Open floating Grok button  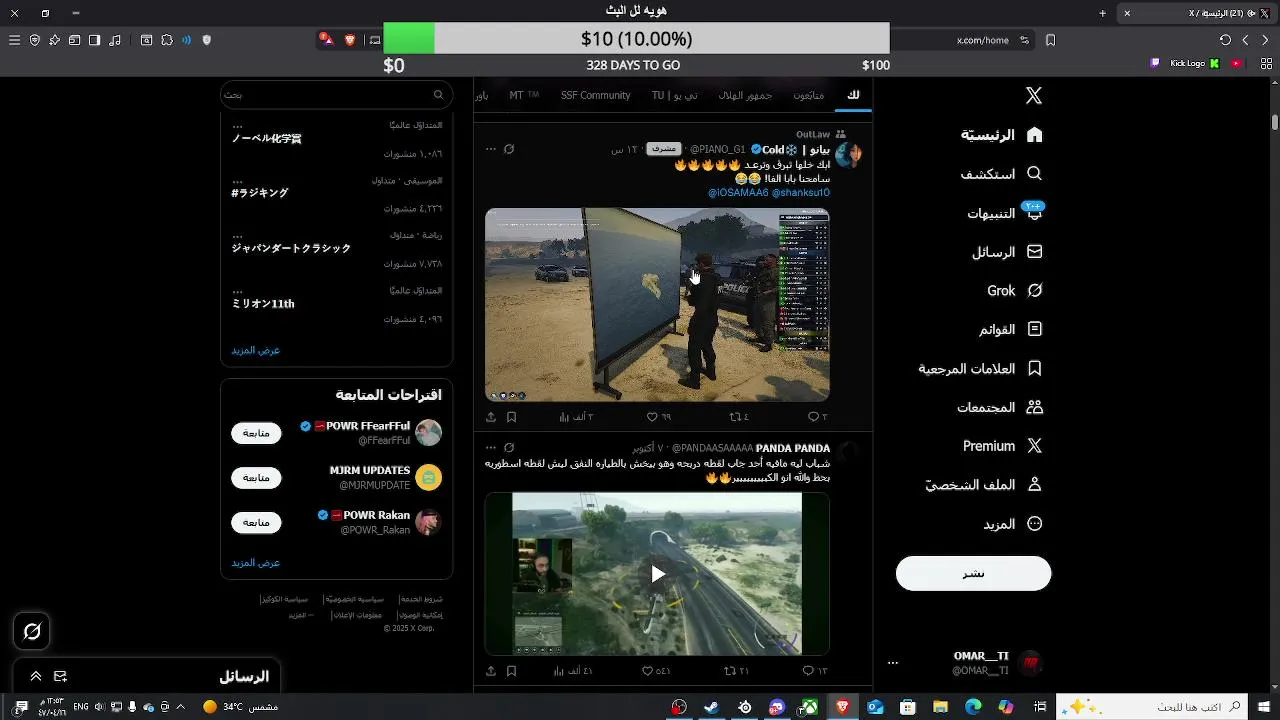coord(32,631)
